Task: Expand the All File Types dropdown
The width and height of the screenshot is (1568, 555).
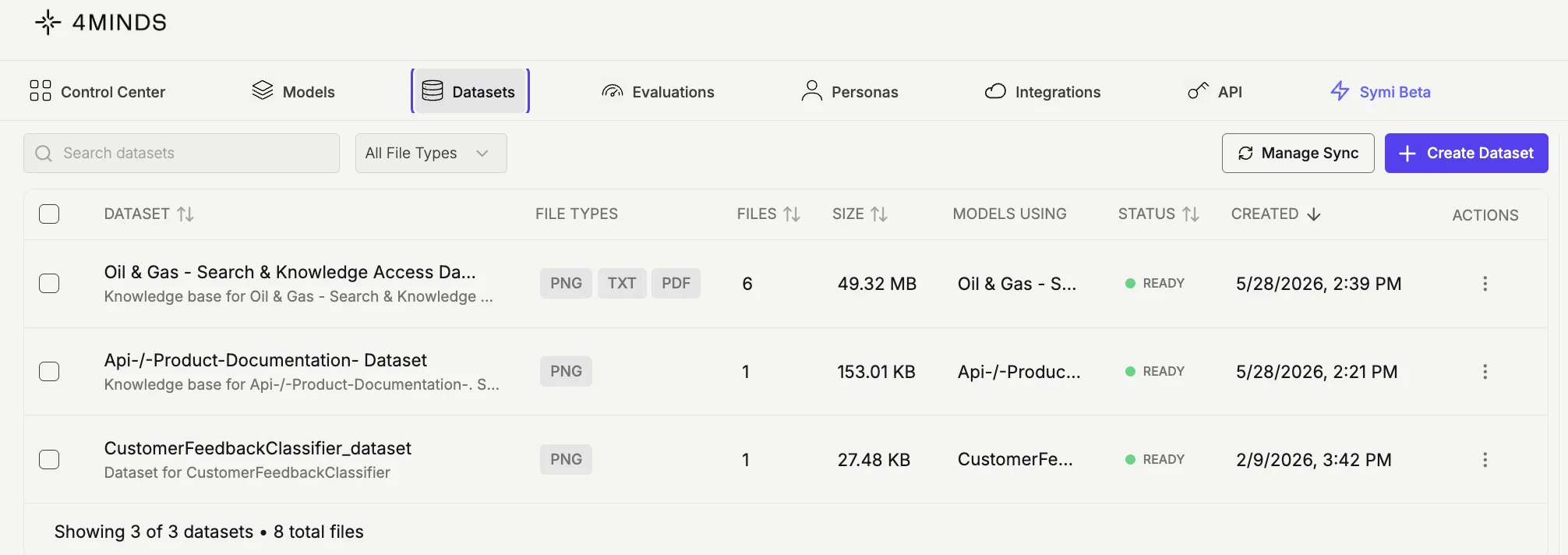Action: pyautogui.click(x=431, y=153)
